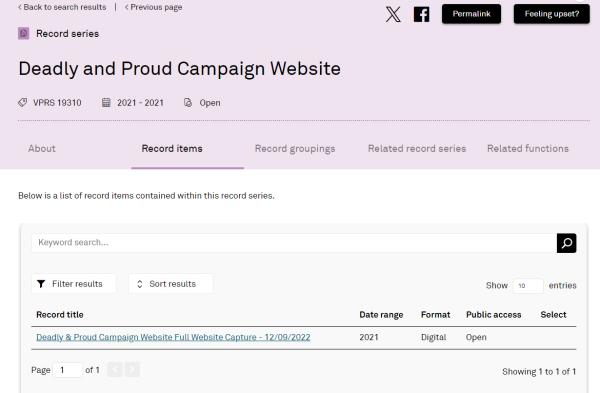
Task: Copy the Permalink
Action: pos(471,14)
